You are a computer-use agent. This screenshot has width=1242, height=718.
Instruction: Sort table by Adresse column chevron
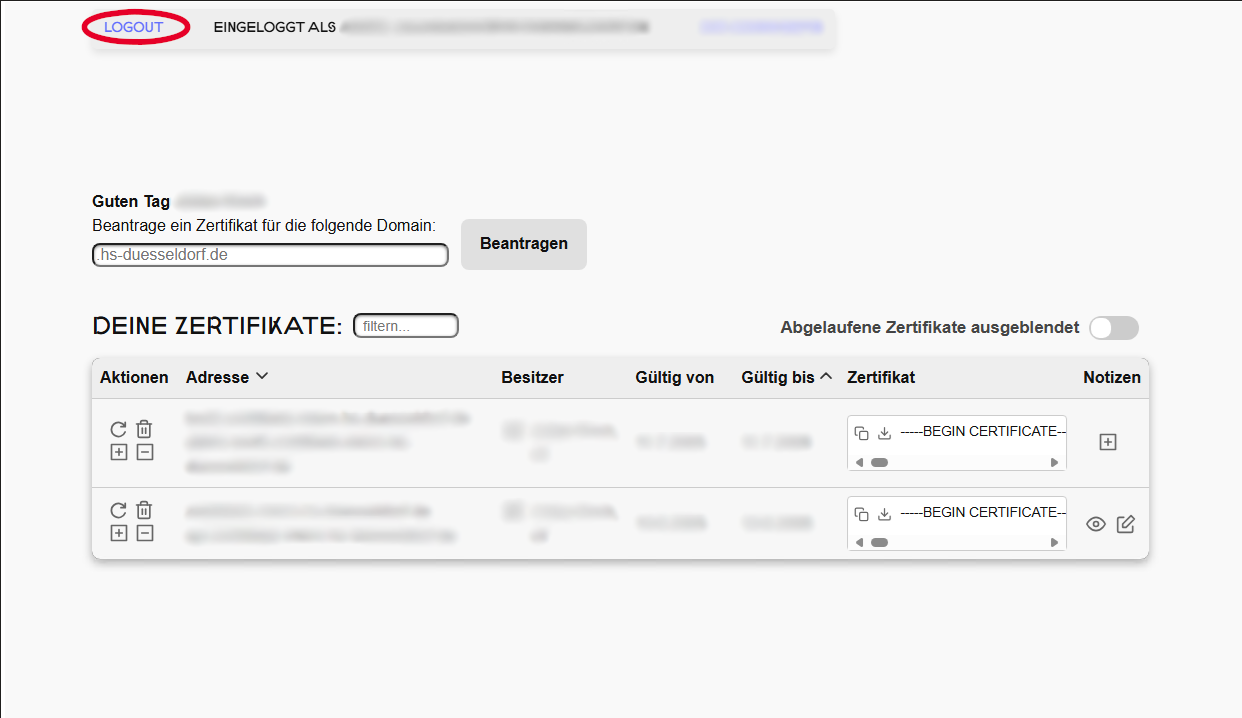(x=262, y=376)
